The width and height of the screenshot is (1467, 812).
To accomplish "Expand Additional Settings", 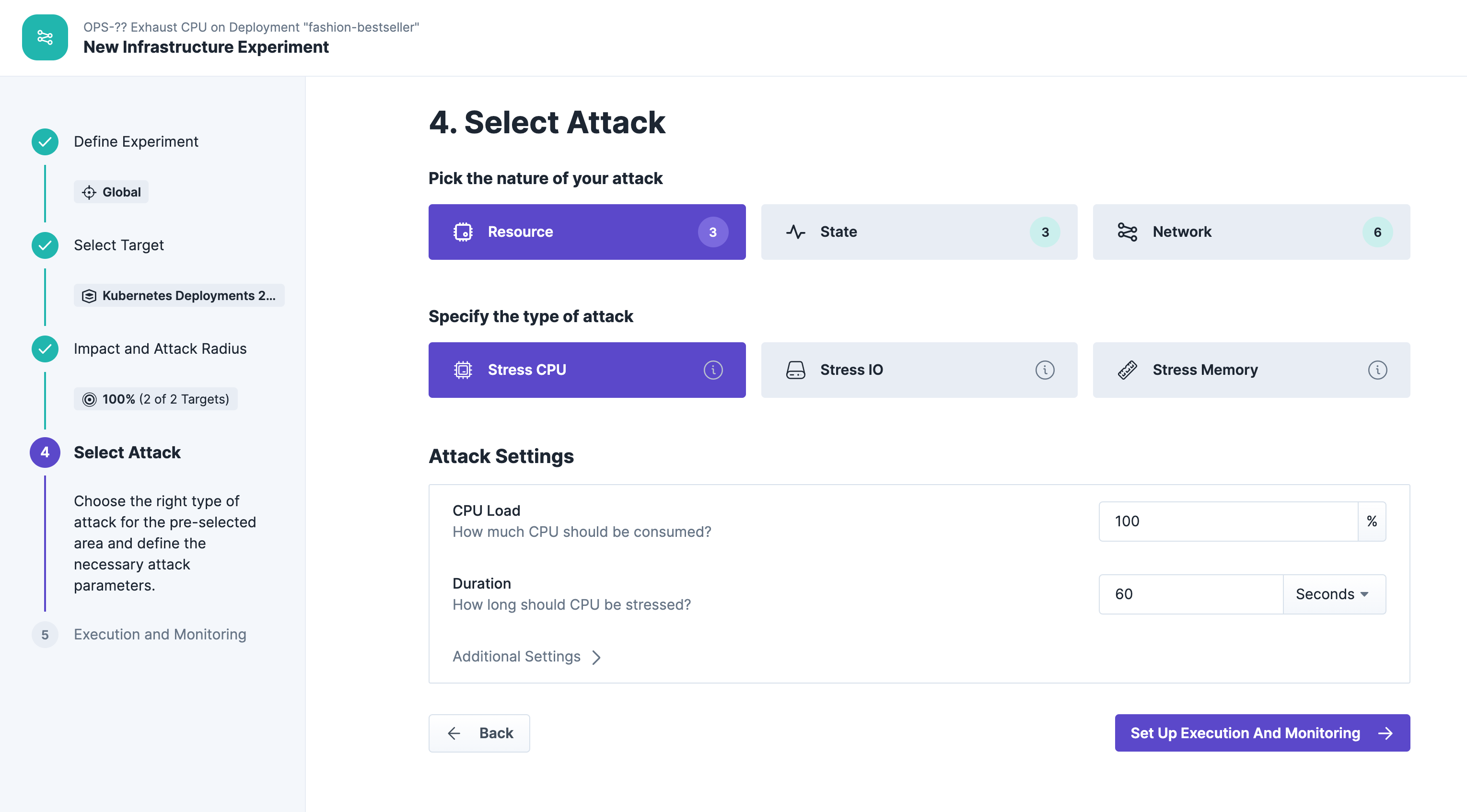I will click(527, 657).
